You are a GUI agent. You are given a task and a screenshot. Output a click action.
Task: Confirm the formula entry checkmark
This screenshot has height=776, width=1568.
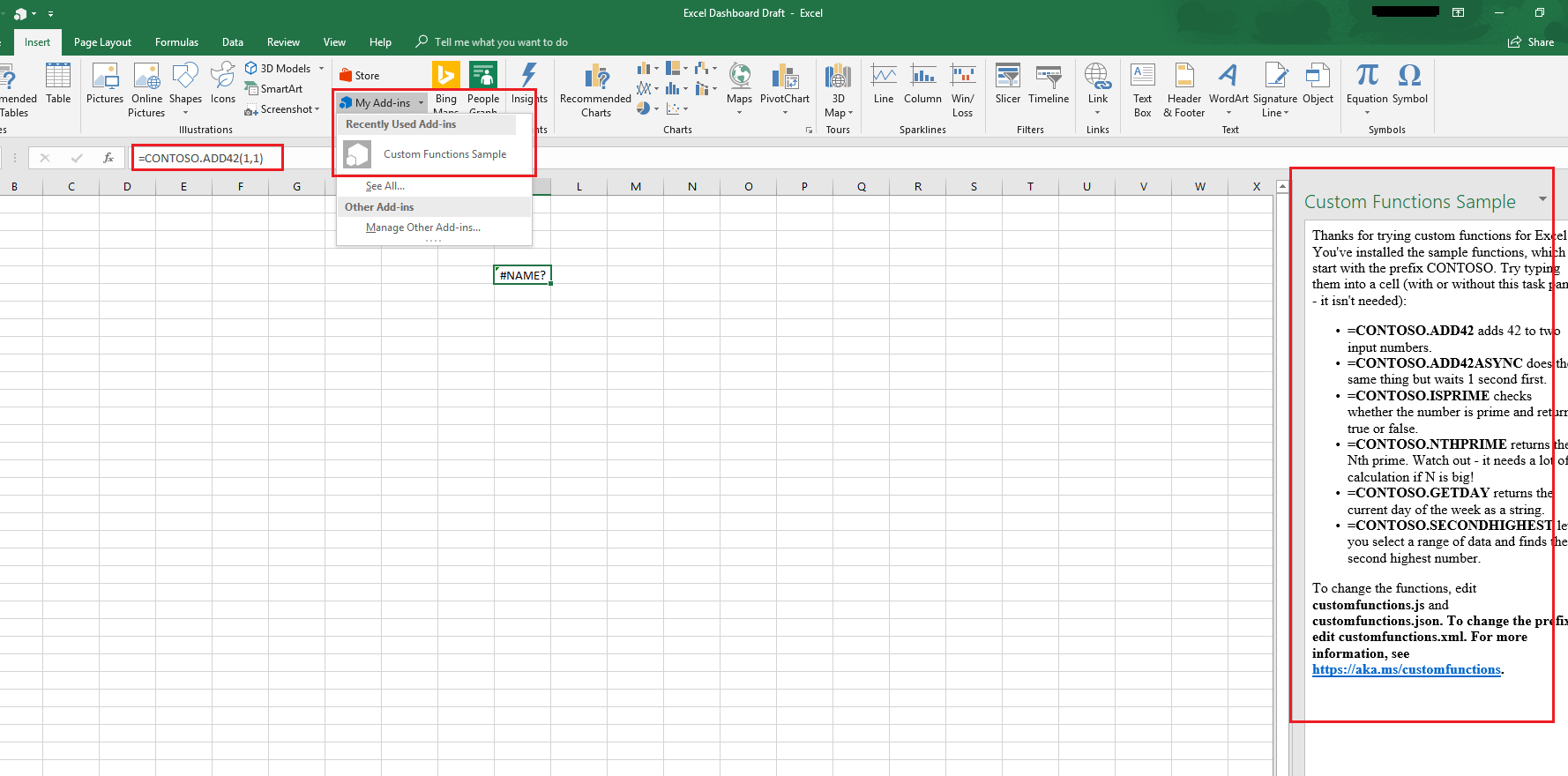(x=77, y=158)
